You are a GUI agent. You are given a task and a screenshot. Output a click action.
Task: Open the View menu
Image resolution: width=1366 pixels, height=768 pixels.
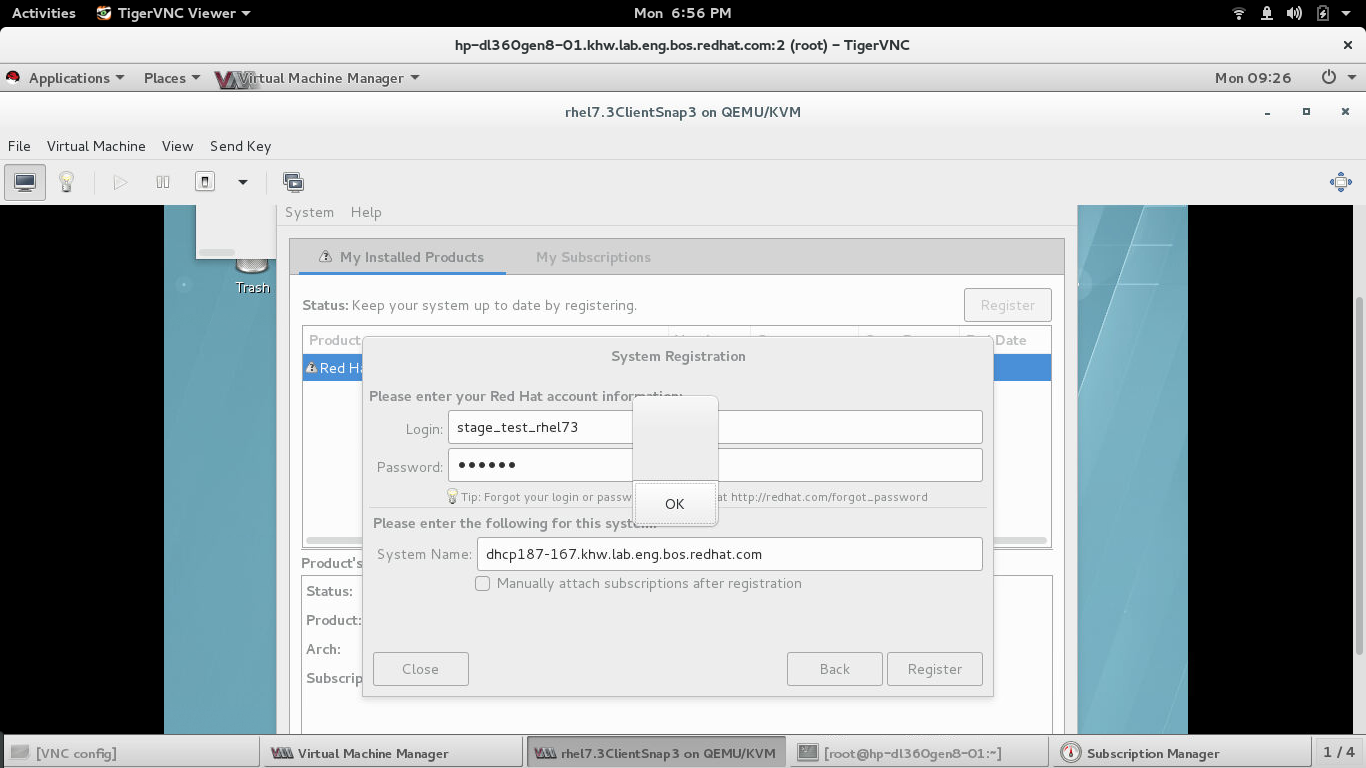[177, 146]
